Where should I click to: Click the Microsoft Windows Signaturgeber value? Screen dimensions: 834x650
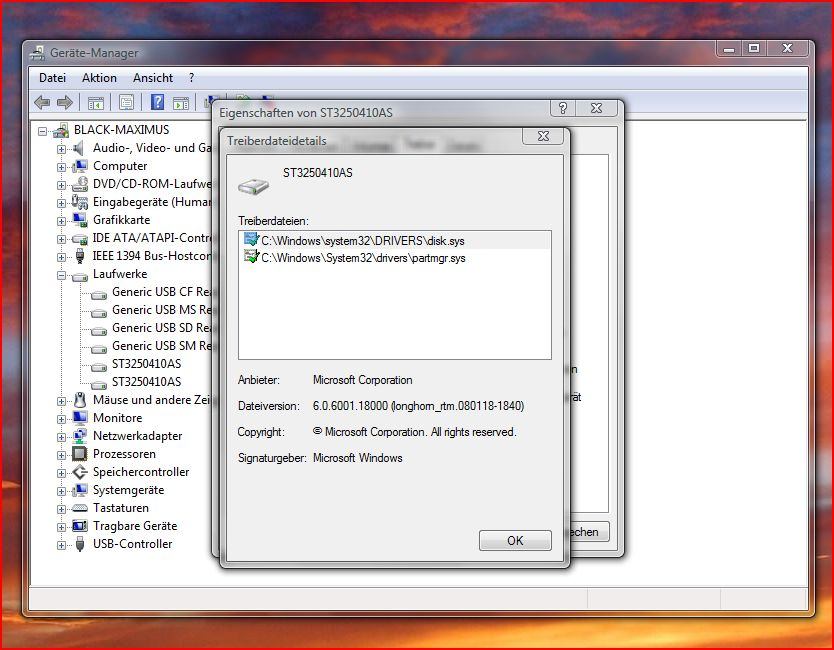point(357,457)
